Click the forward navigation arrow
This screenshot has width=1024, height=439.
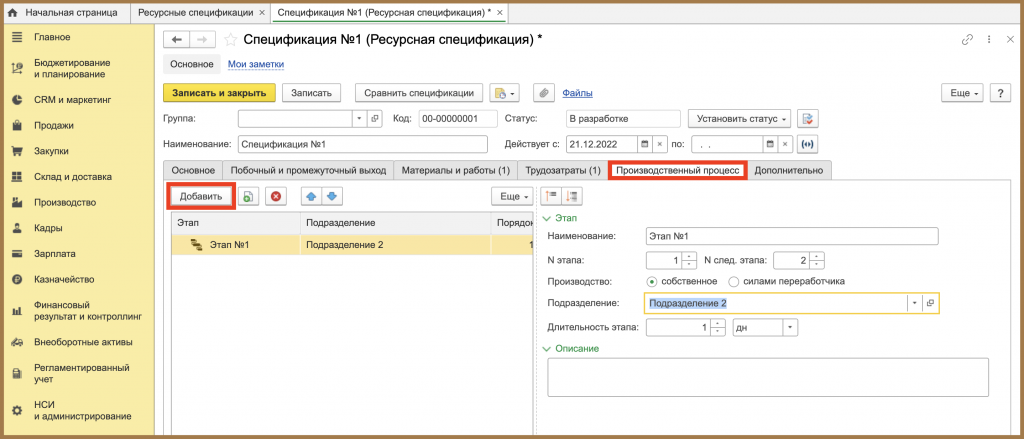pyautogui.click(x=202, y=40)
